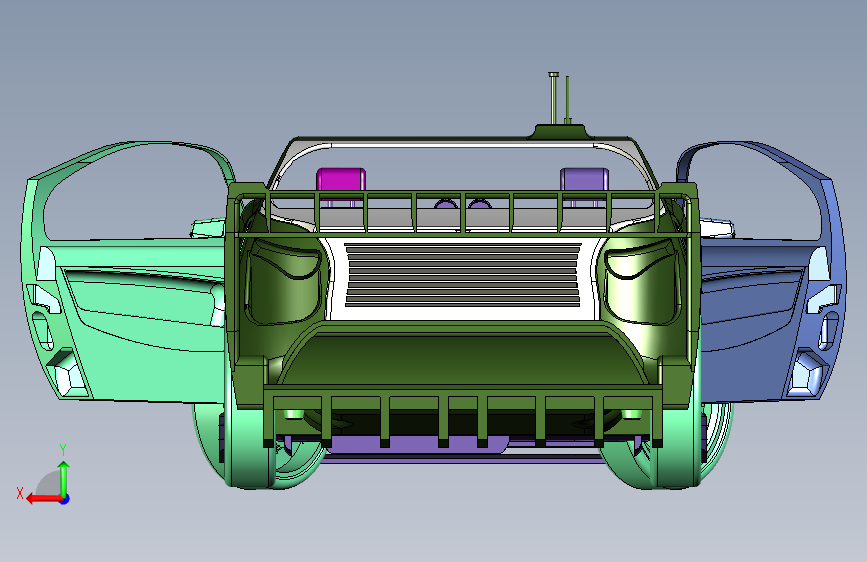Click the red X axis arrow of the triad
The height and width of the screenshot is (562, 867).
[x=44, y=498]
